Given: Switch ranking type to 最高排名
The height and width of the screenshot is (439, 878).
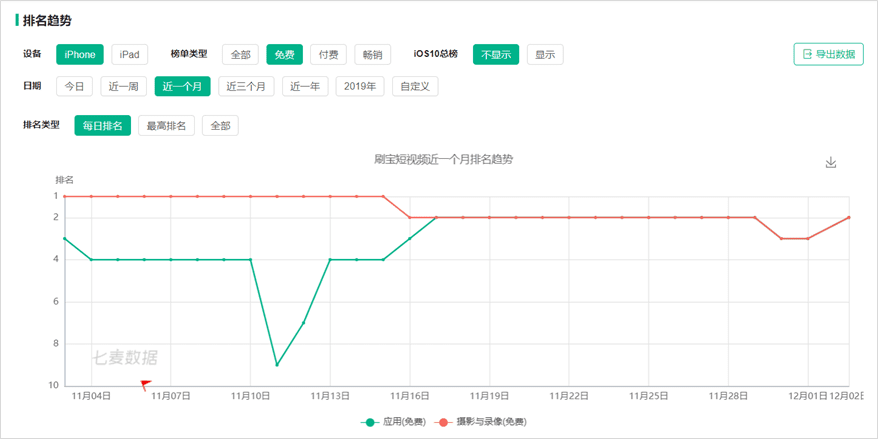Looking at the screenshot, I should coord(166,125).
